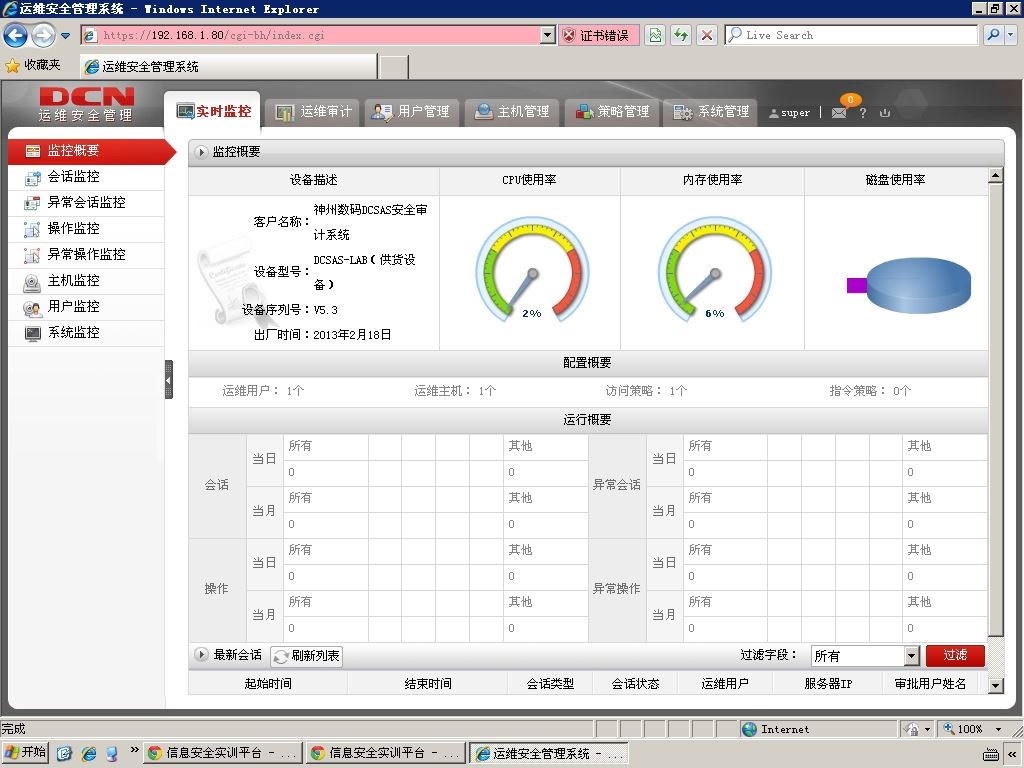Click the logout power icon

[x=885, y=112]
